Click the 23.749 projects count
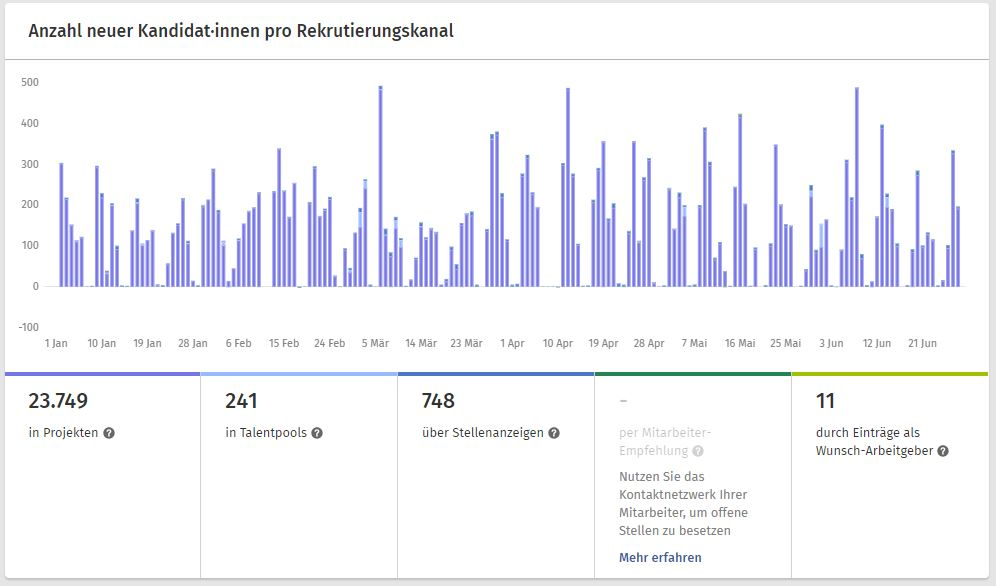This screenshot has width=996, height=586. tap(58, 401)
